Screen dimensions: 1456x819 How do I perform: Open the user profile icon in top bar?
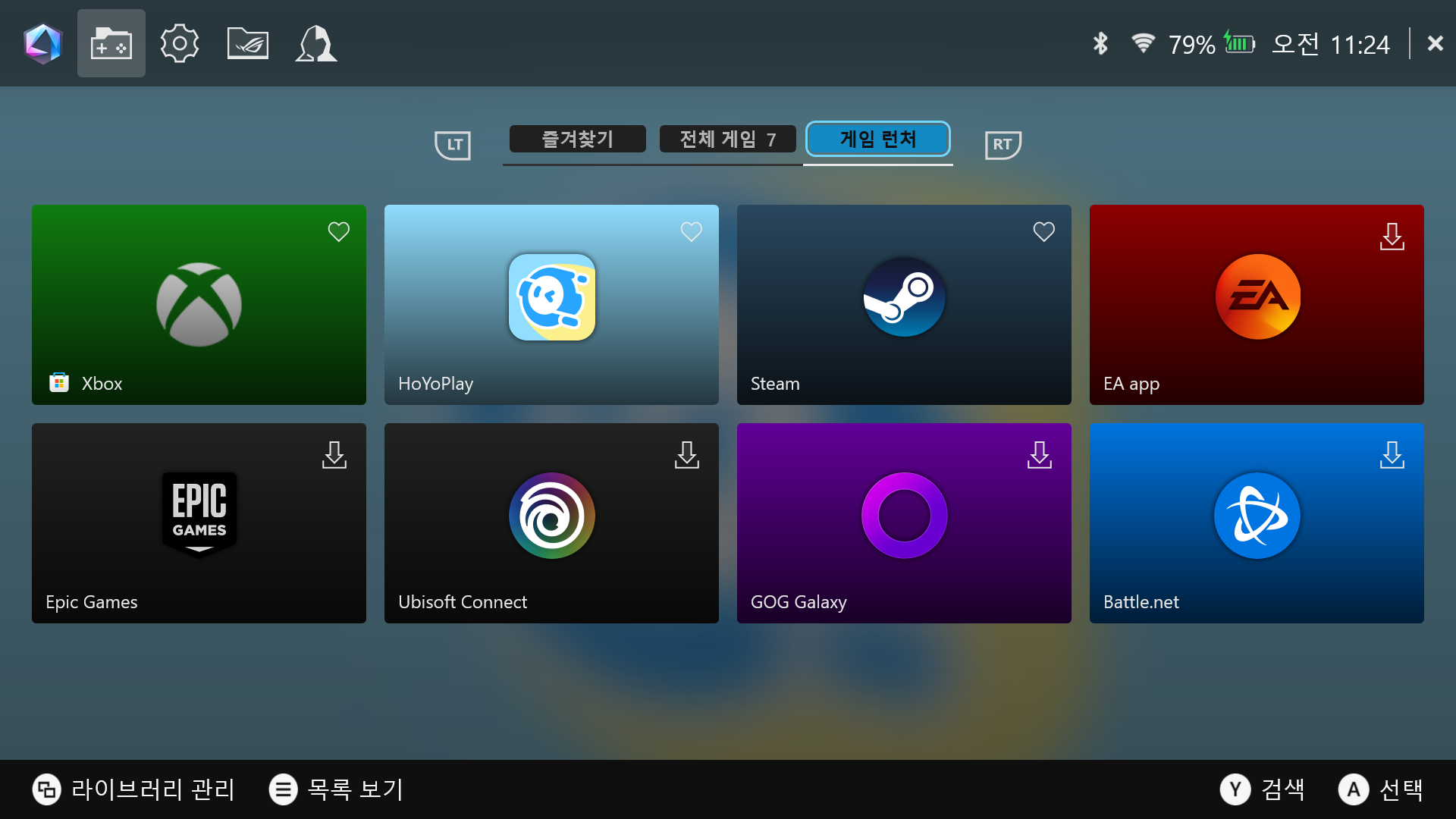316,44
